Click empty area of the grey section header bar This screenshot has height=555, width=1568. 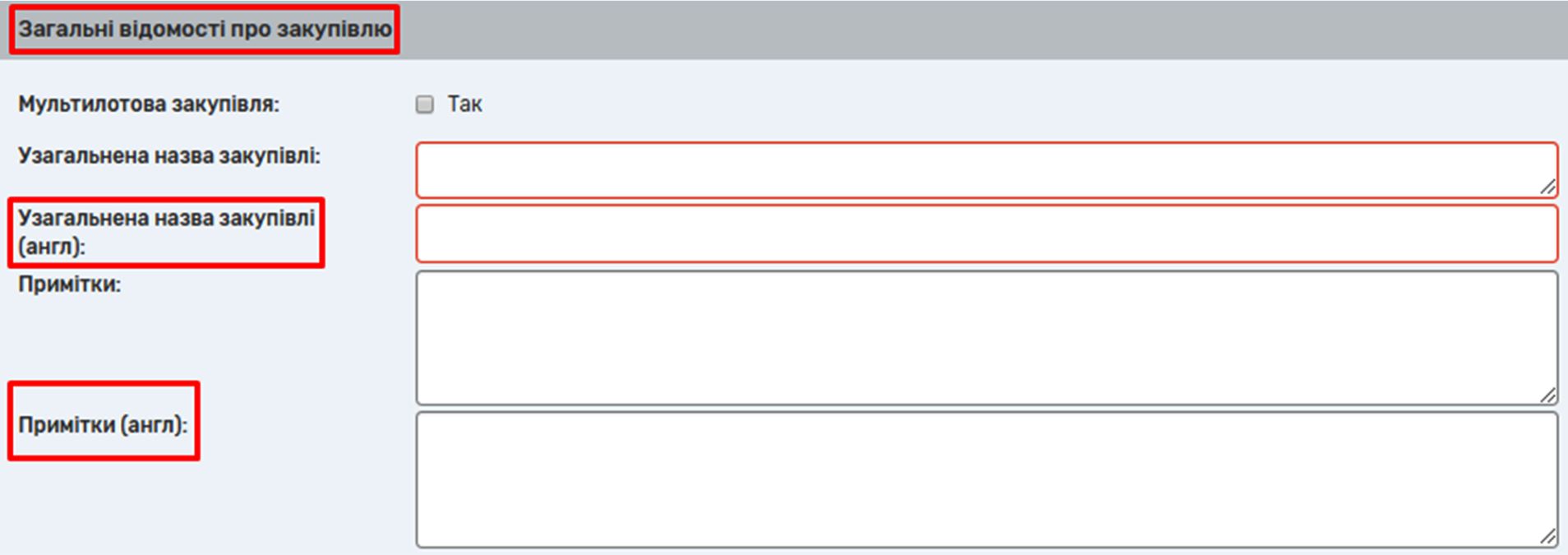(986, 30)
